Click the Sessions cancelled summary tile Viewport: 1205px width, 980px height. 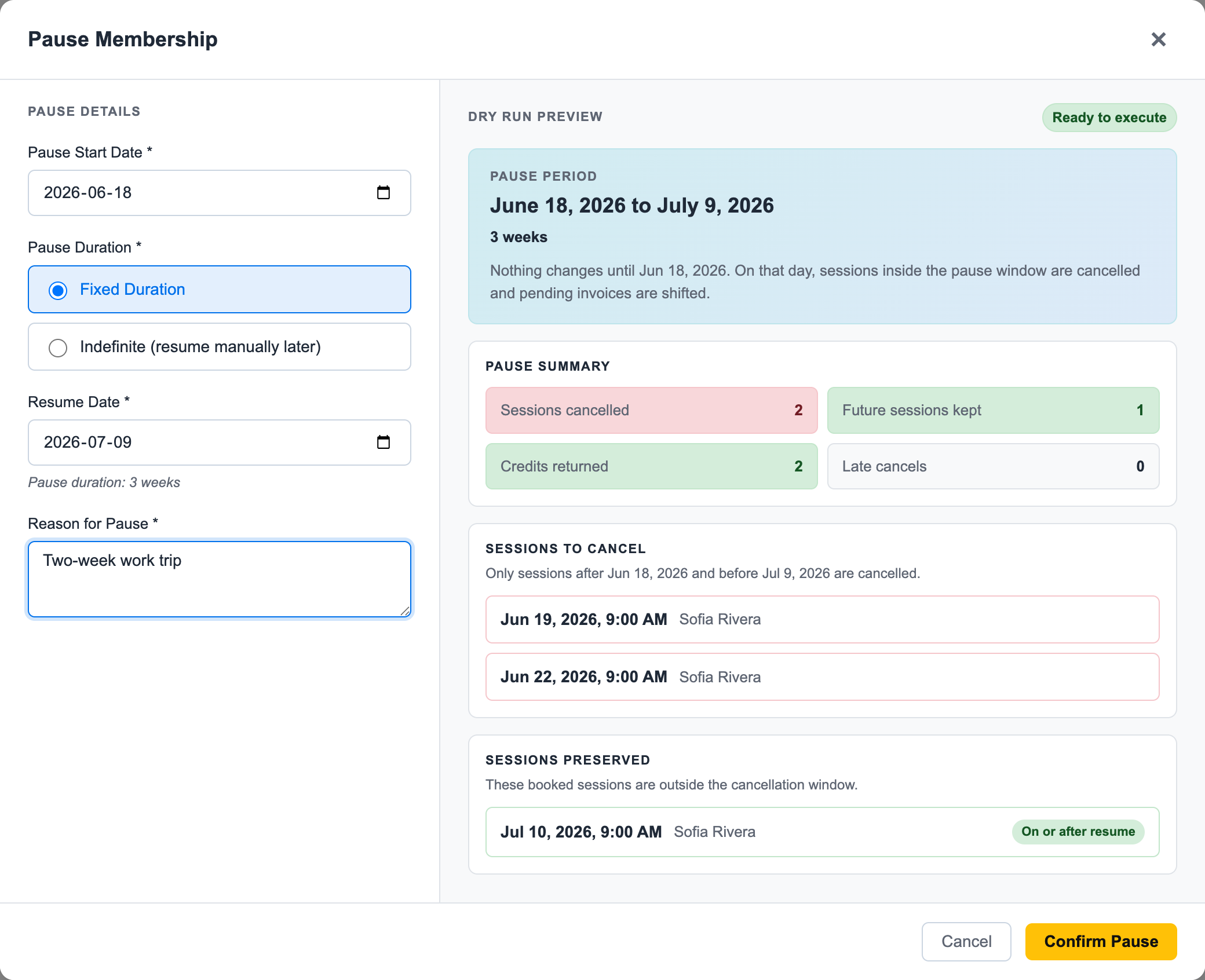pos(651,410)
